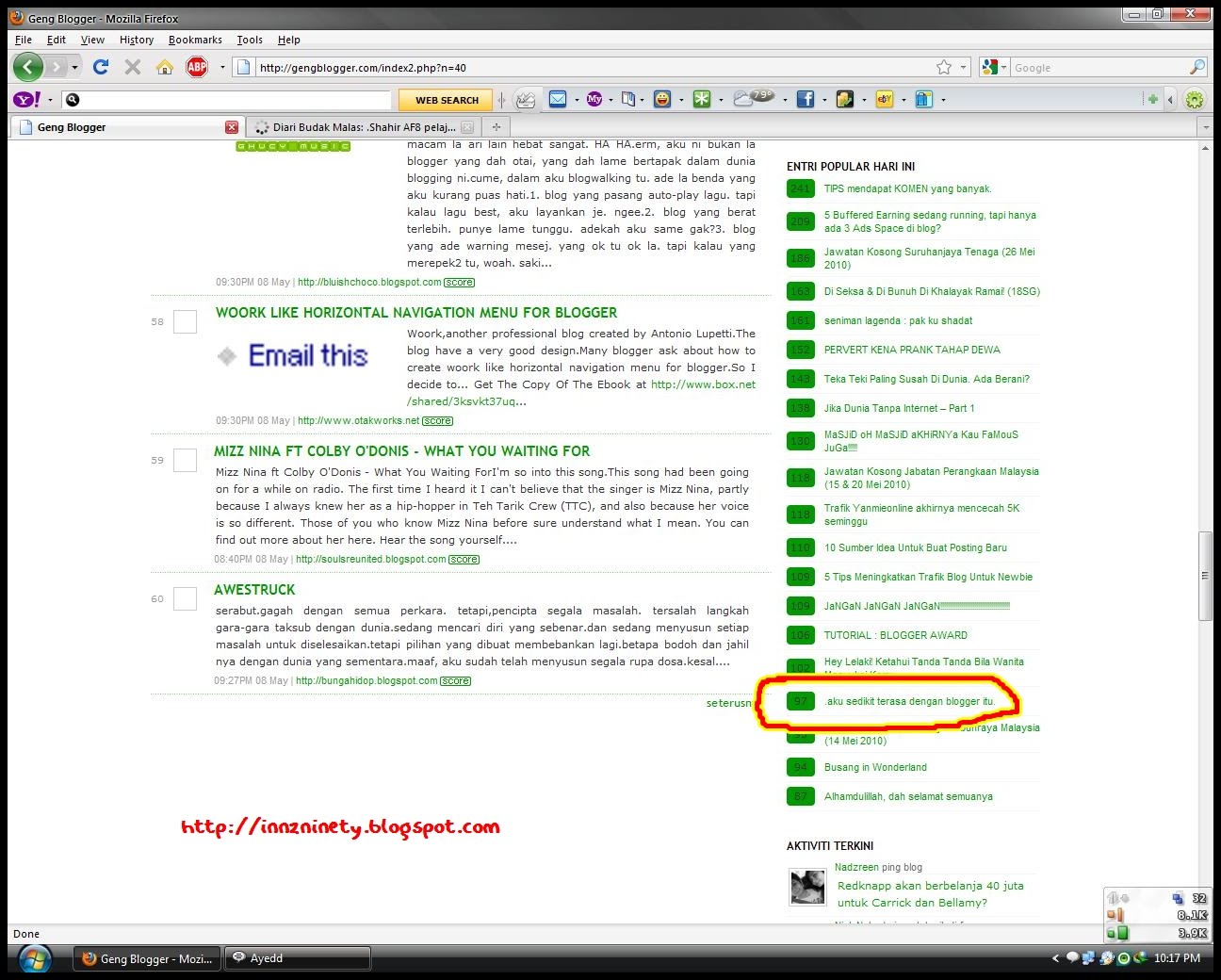
Task: Open the list all tabs dropdown
Action: [x=1205, y=127]
